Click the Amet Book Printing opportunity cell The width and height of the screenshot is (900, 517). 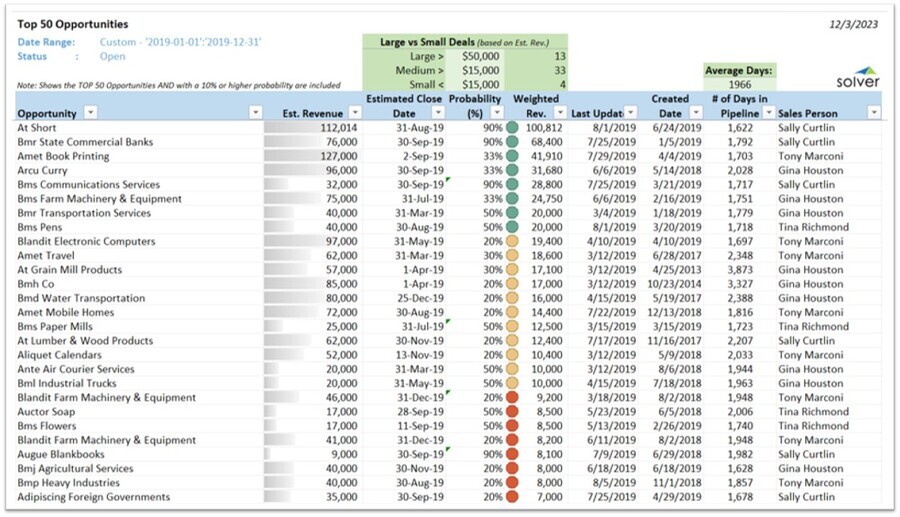click(63, 157)
